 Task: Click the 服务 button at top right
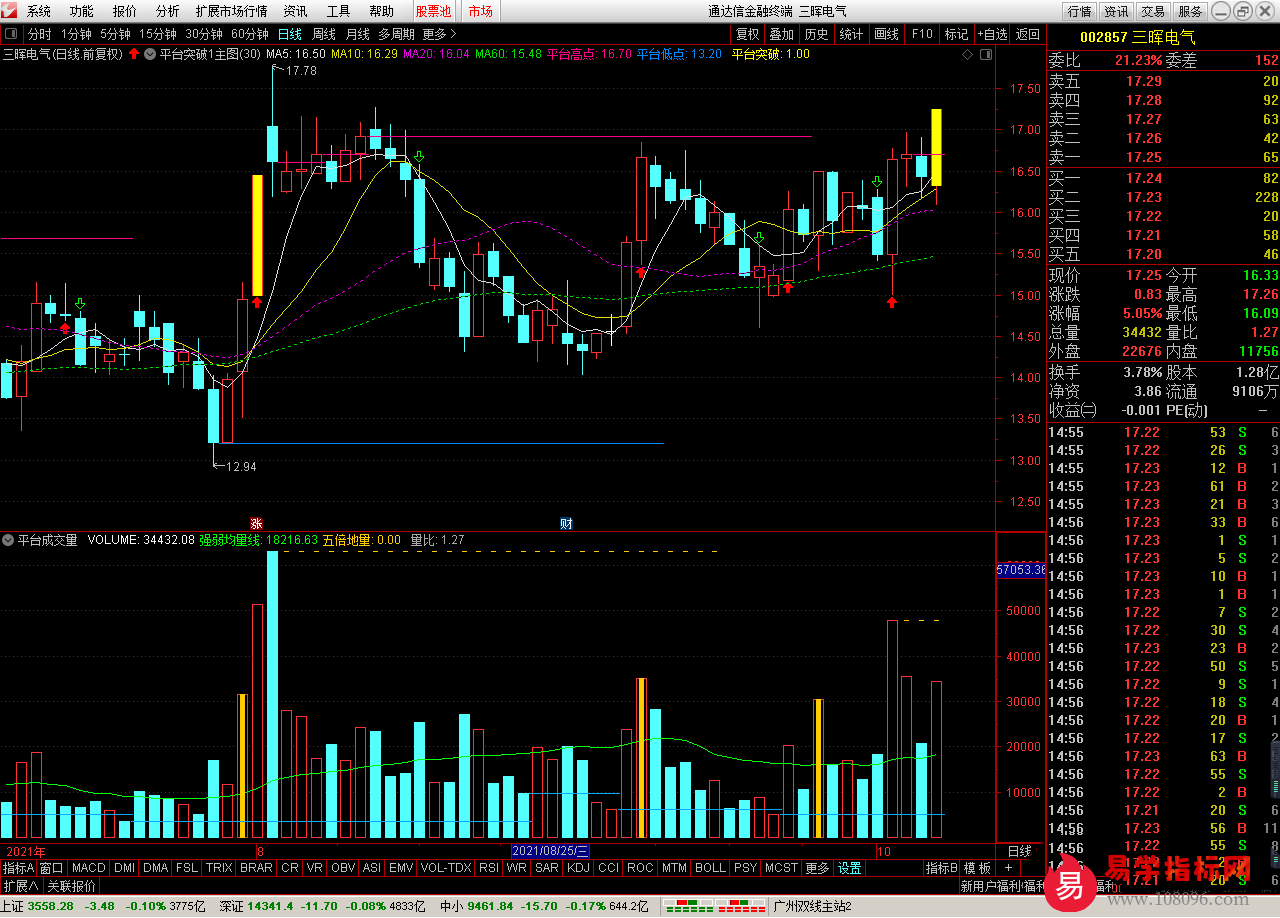tap(1190, 11)
